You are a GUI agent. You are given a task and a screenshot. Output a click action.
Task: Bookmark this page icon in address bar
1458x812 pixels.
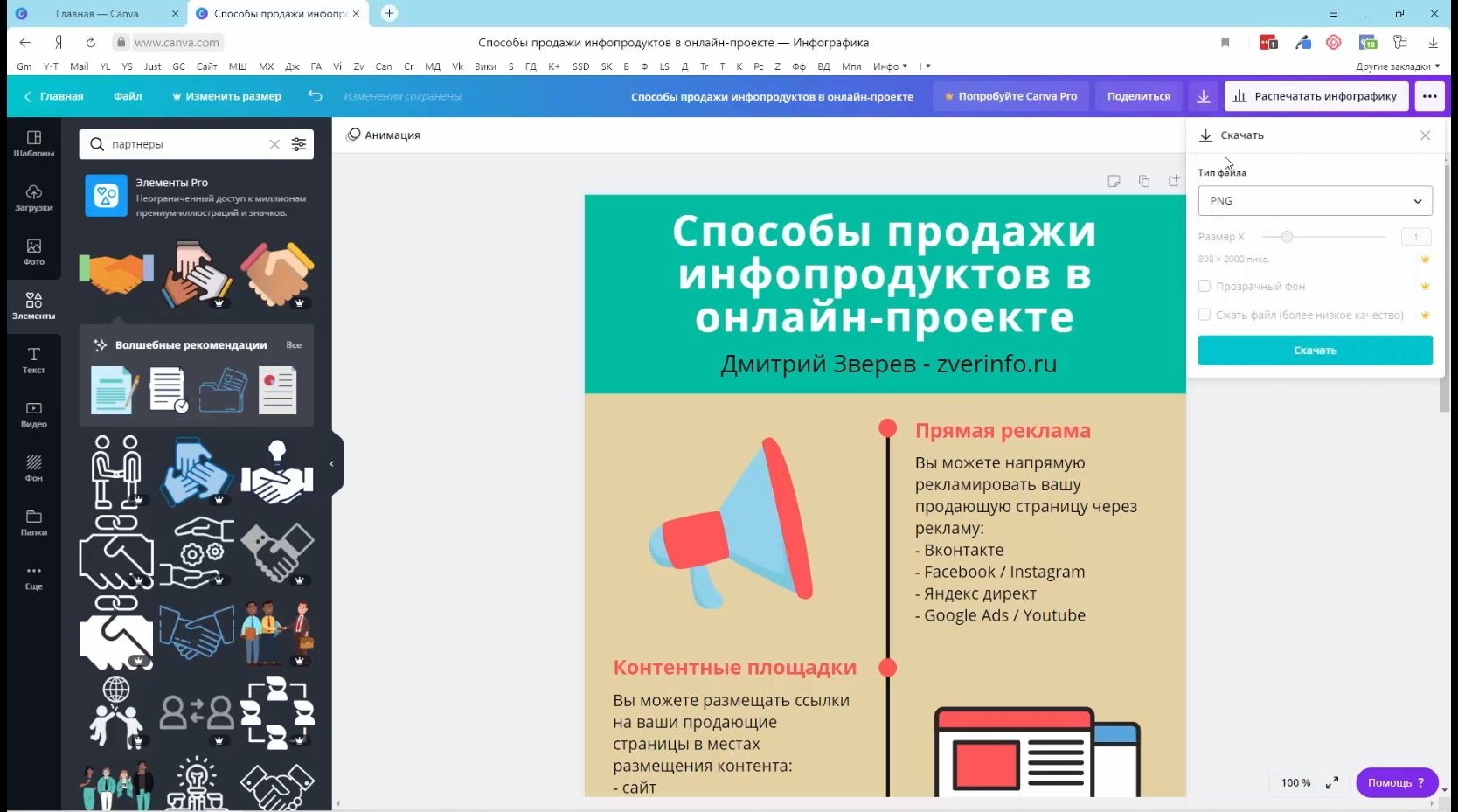click(x=1225, y=42)
